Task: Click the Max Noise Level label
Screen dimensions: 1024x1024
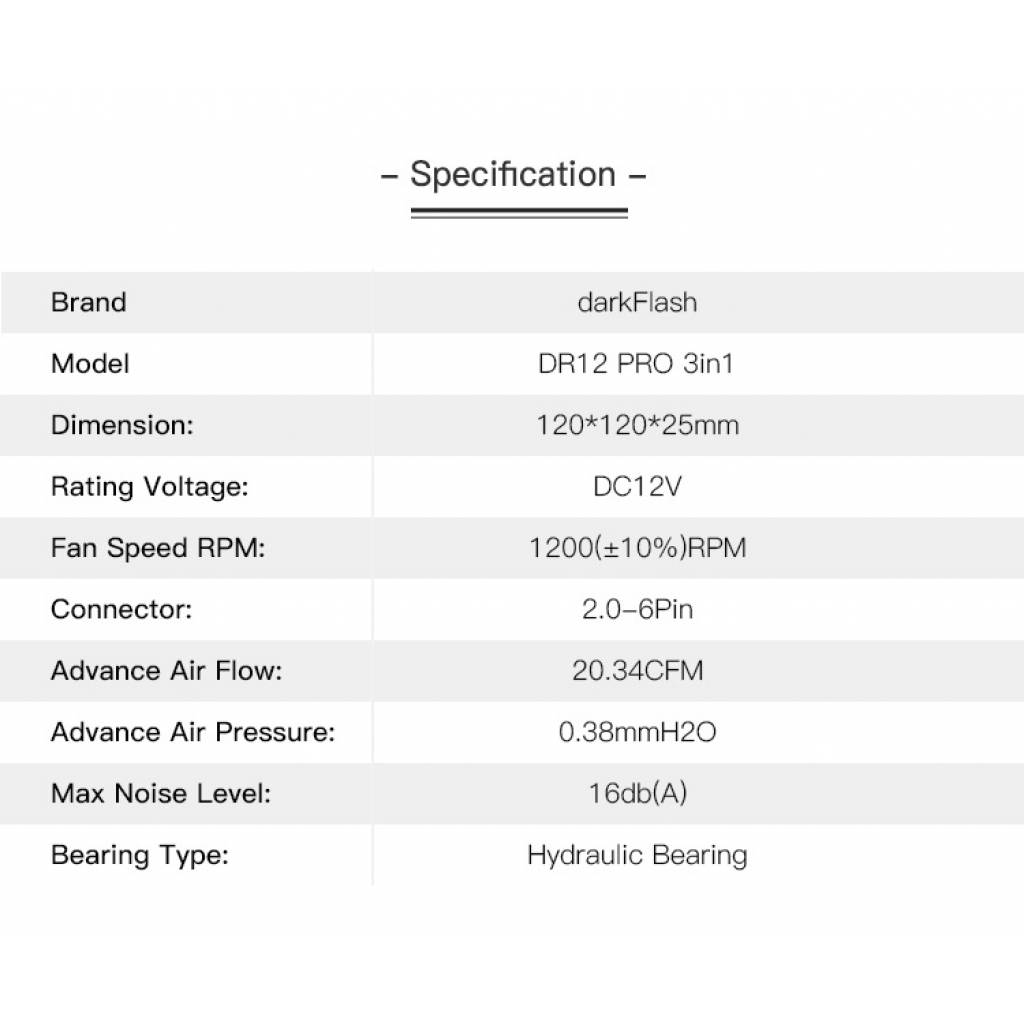Action: point(161,794)
